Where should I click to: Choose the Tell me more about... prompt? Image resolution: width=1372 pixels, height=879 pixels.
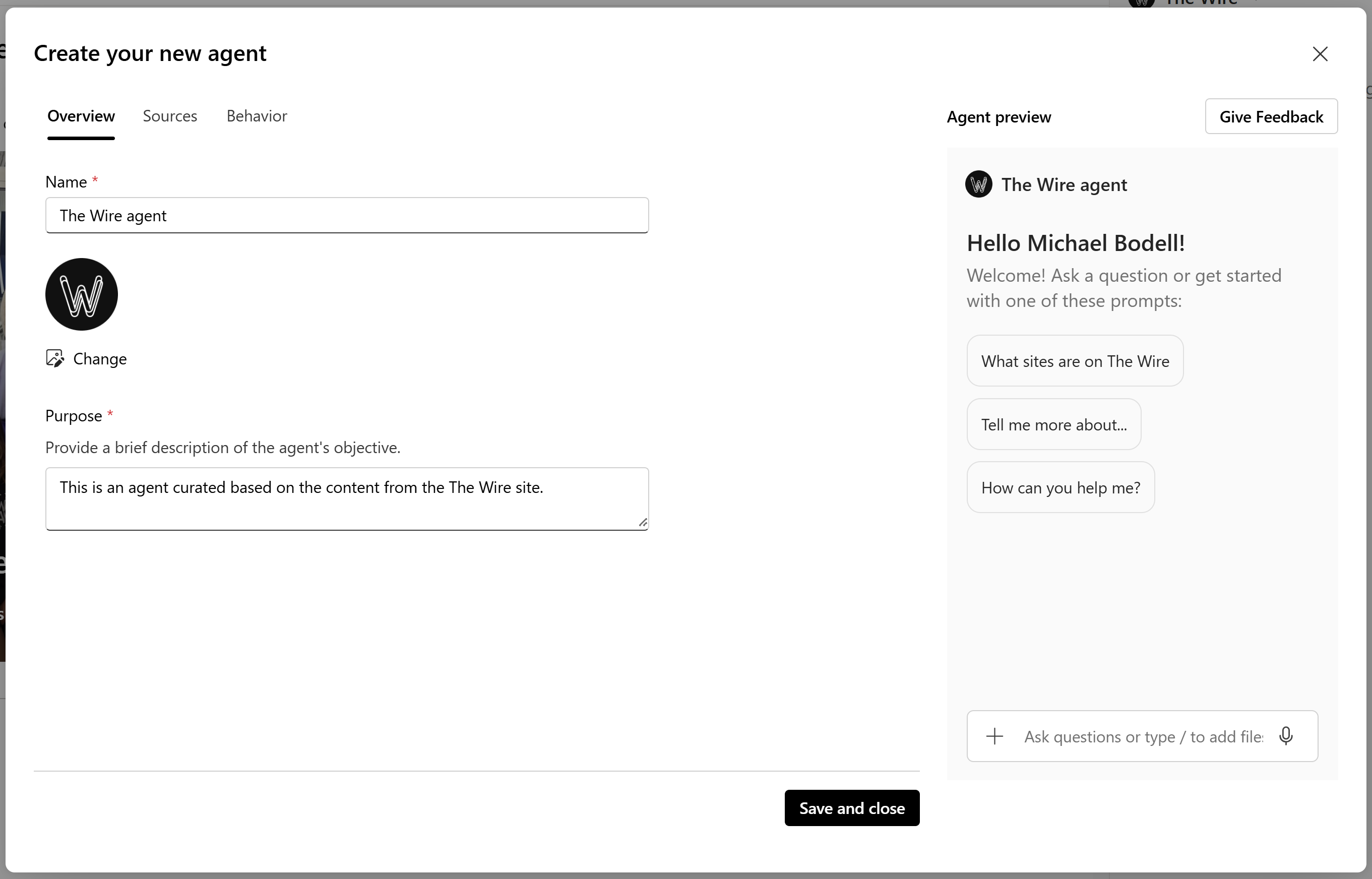pos(1053,425)
